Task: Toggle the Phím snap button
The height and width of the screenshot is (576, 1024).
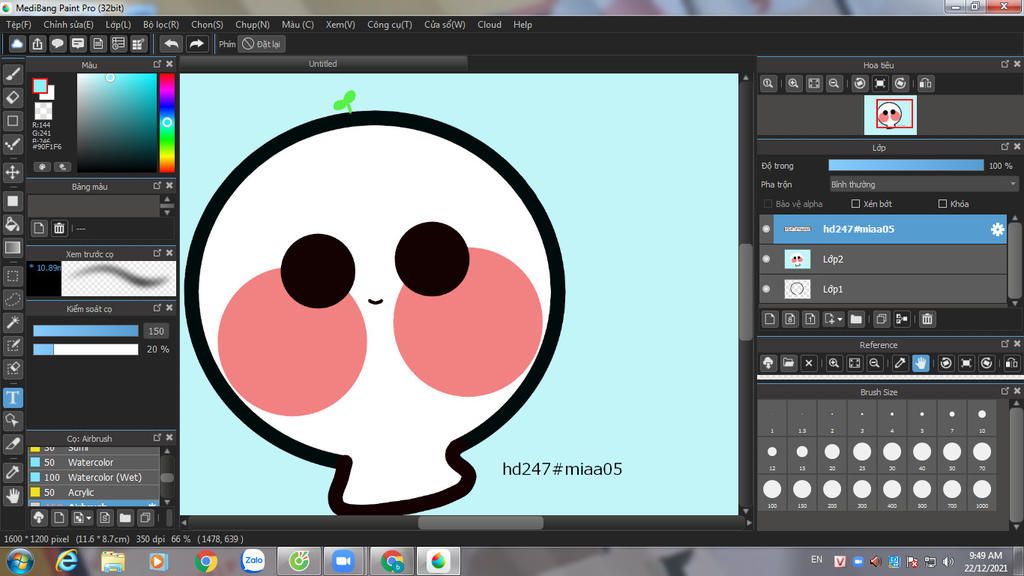Action: point(227,44)
